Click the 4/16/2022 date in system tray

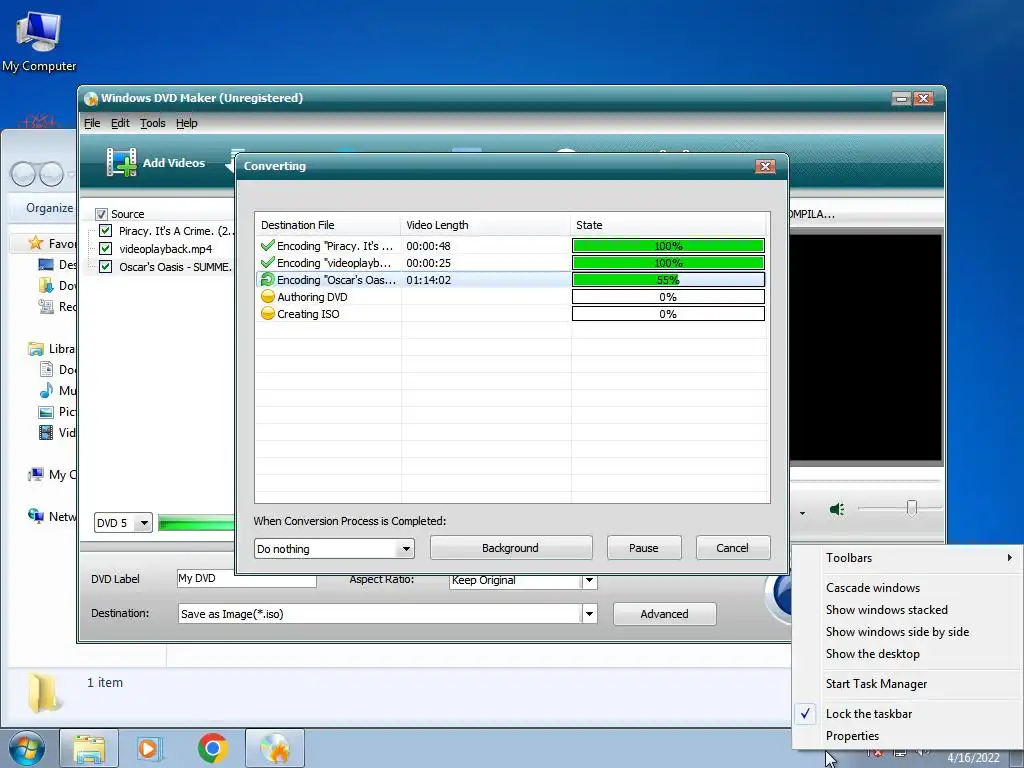pos(973,758)
